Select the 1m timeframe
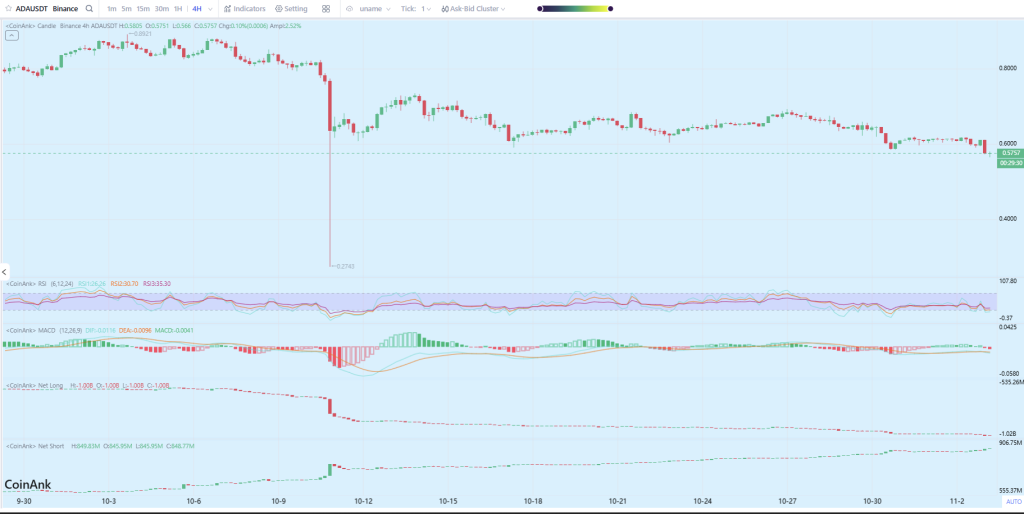 (112, 9)
